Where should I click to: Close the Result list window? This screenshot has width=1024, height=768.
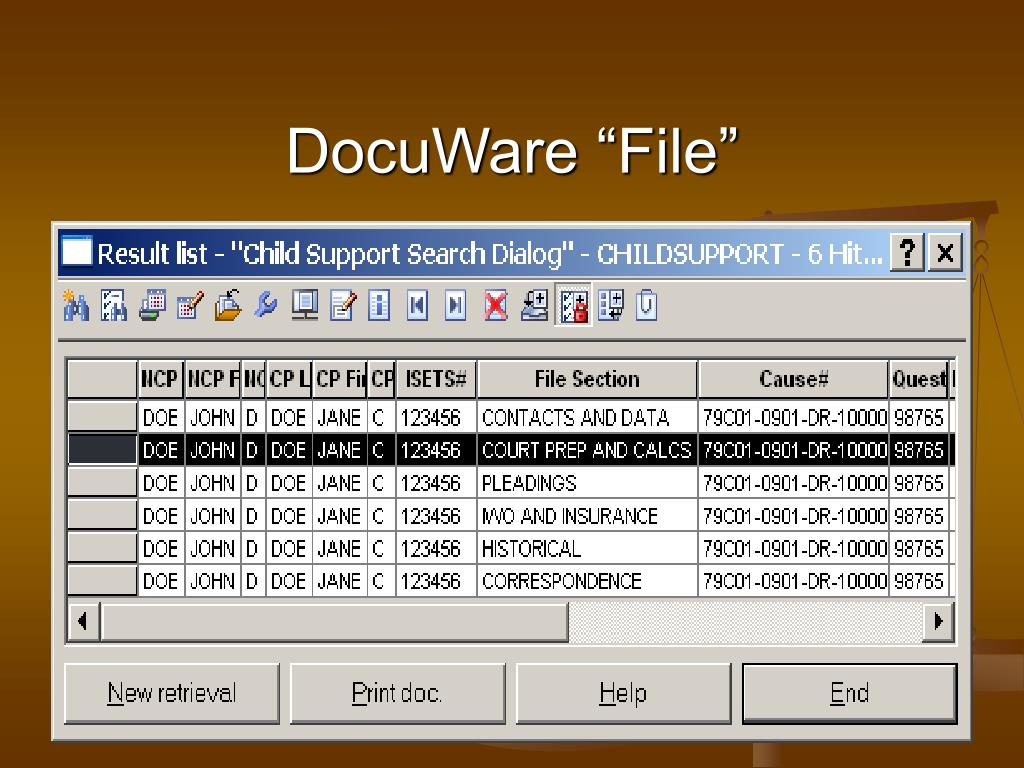(x=945, y=252)
